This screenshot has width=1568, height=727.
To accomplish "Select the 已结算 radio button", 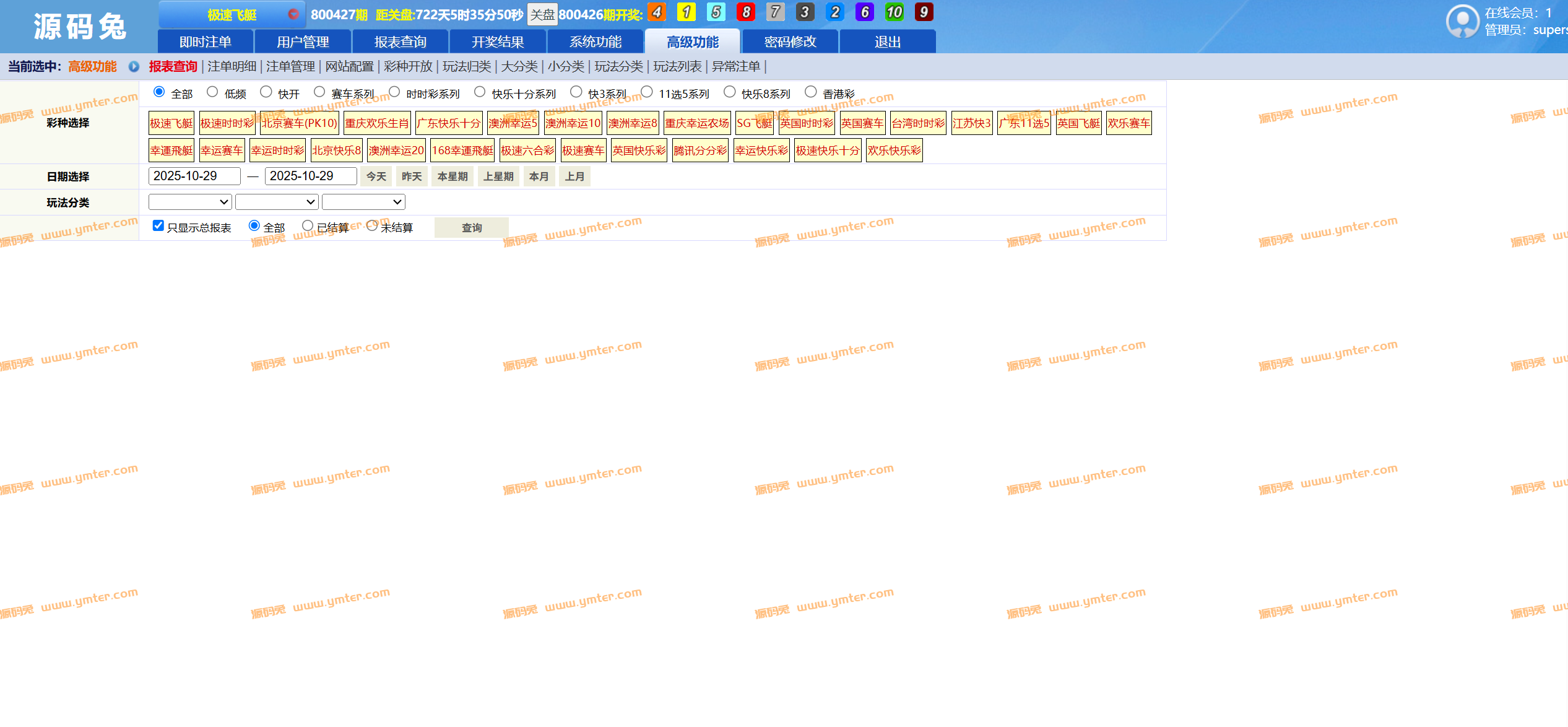I will [x=308, y=226].
